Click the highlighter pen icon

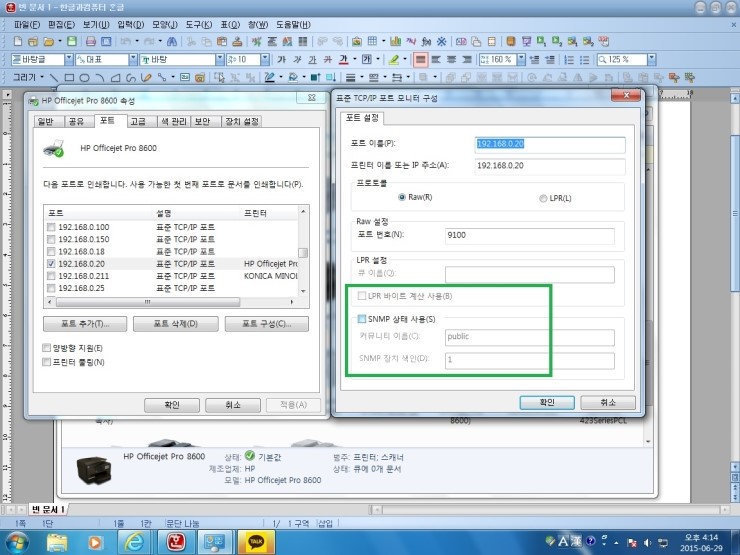coord(394,60)
